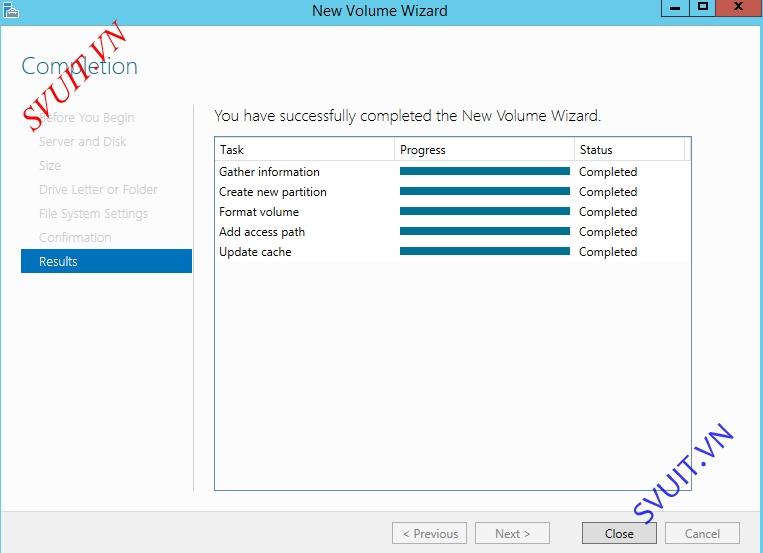763x553 pixels.
Task: Minimize the New Volume Wizard window
Action: (x=675, y=8)
